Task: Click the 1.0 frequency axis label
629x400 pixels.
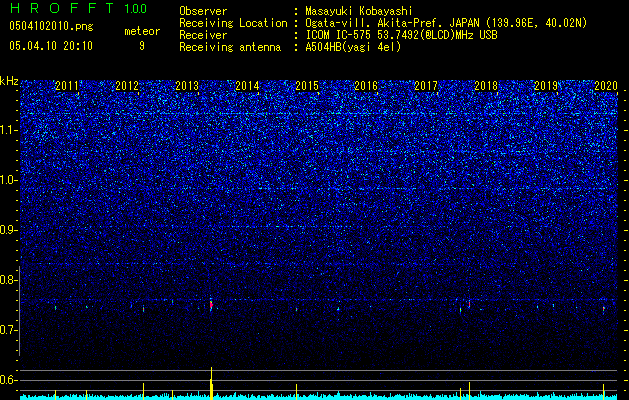Action: click(x=9, y=180)
